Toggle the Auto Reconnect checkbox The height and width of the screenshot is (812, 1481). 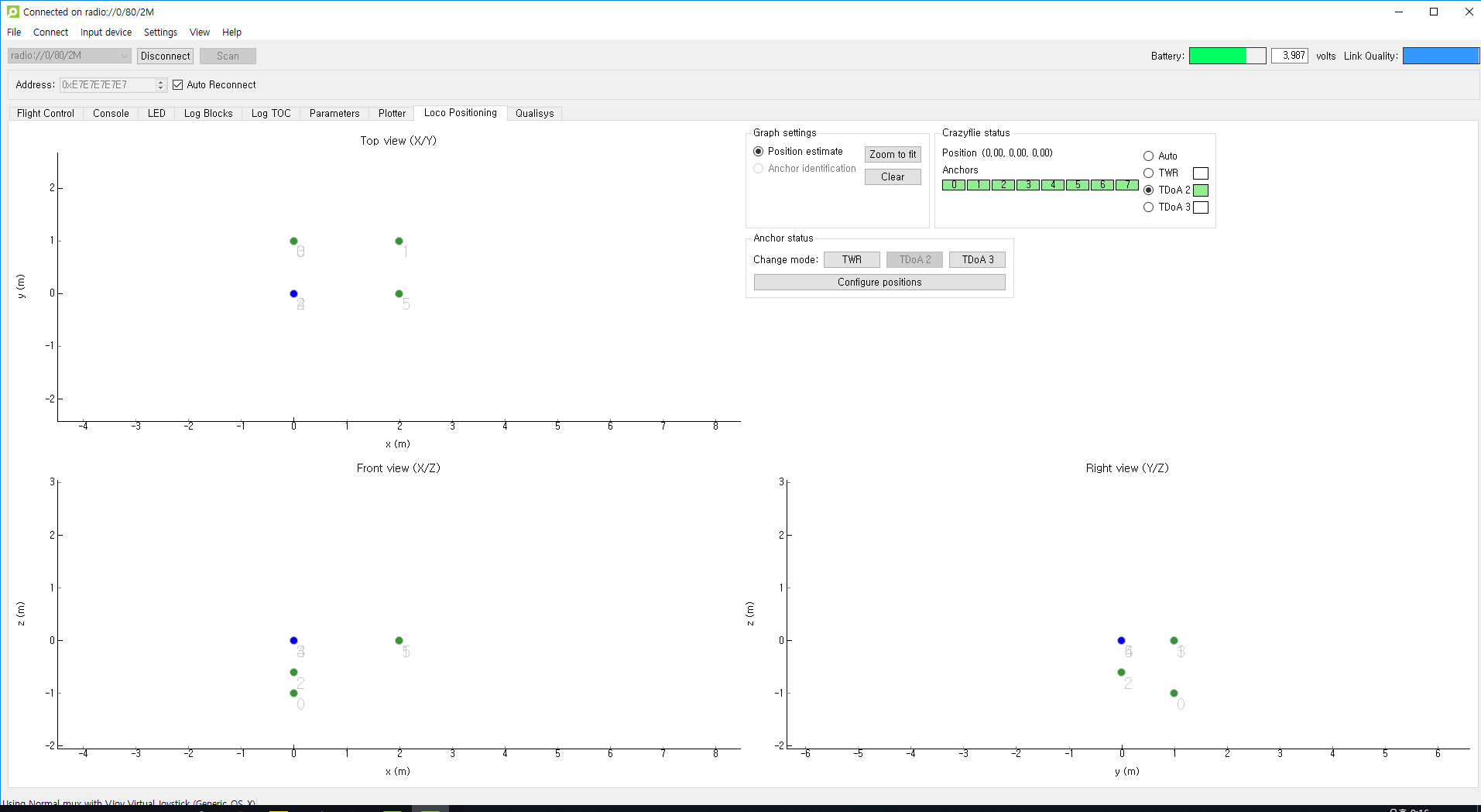click(178, 85)
